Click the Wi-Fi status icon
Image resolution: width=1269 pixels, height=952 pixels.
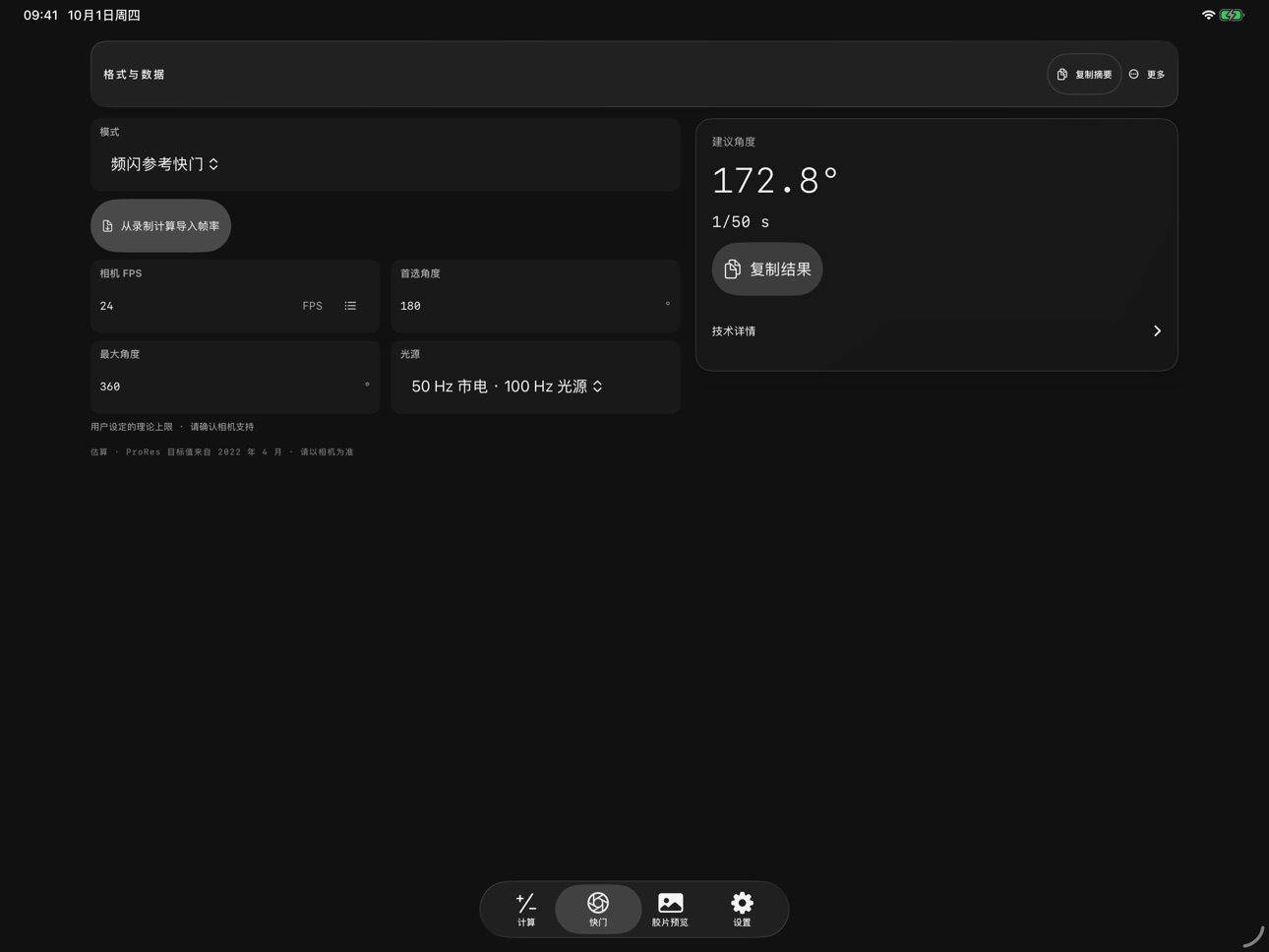(x=1208, y=15)
